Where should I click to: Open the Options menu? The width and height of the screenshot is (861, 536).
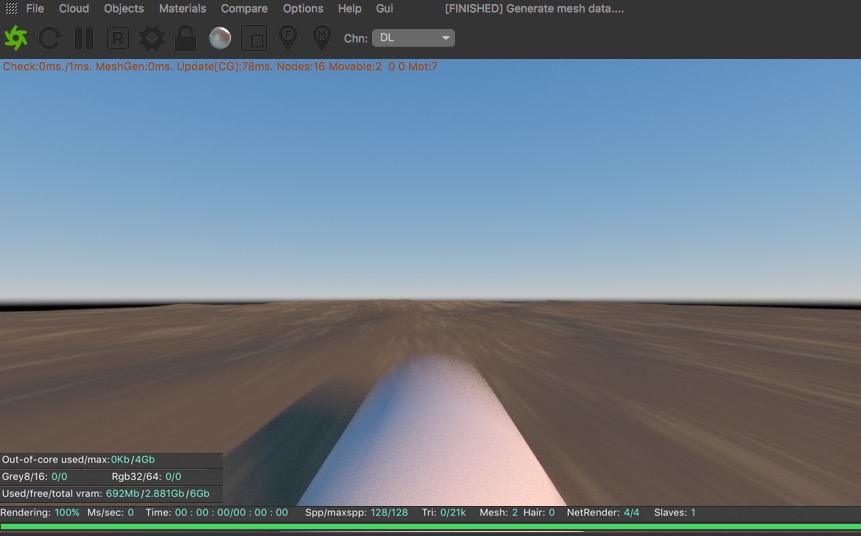point(303,8)
